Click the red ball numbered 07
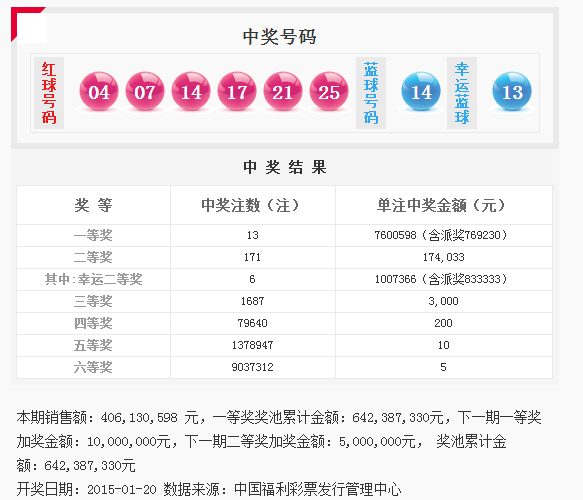583x500 pixels. point(145,91)
